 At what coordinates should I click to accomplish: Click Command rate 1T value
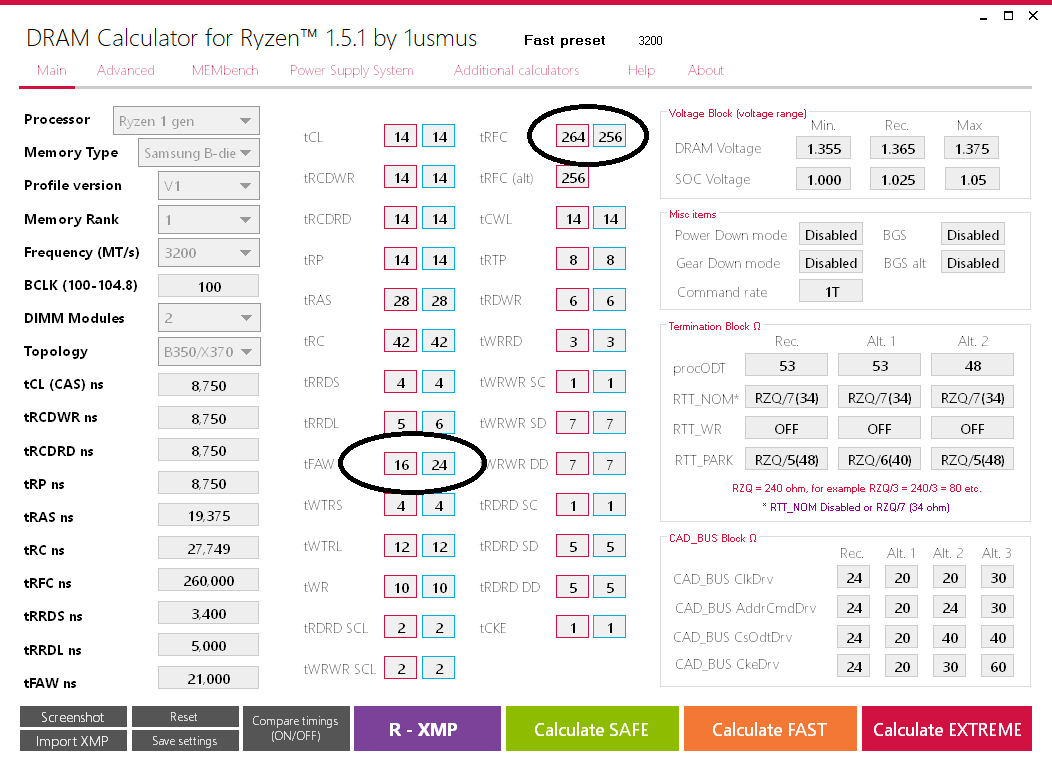point(831,291)
